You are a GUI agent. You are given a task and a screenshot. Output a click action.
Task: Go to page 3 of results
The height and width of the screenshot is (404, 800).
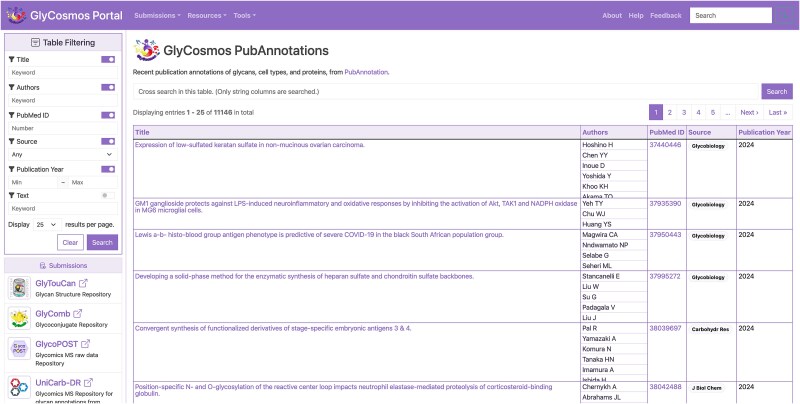[684, 112]
